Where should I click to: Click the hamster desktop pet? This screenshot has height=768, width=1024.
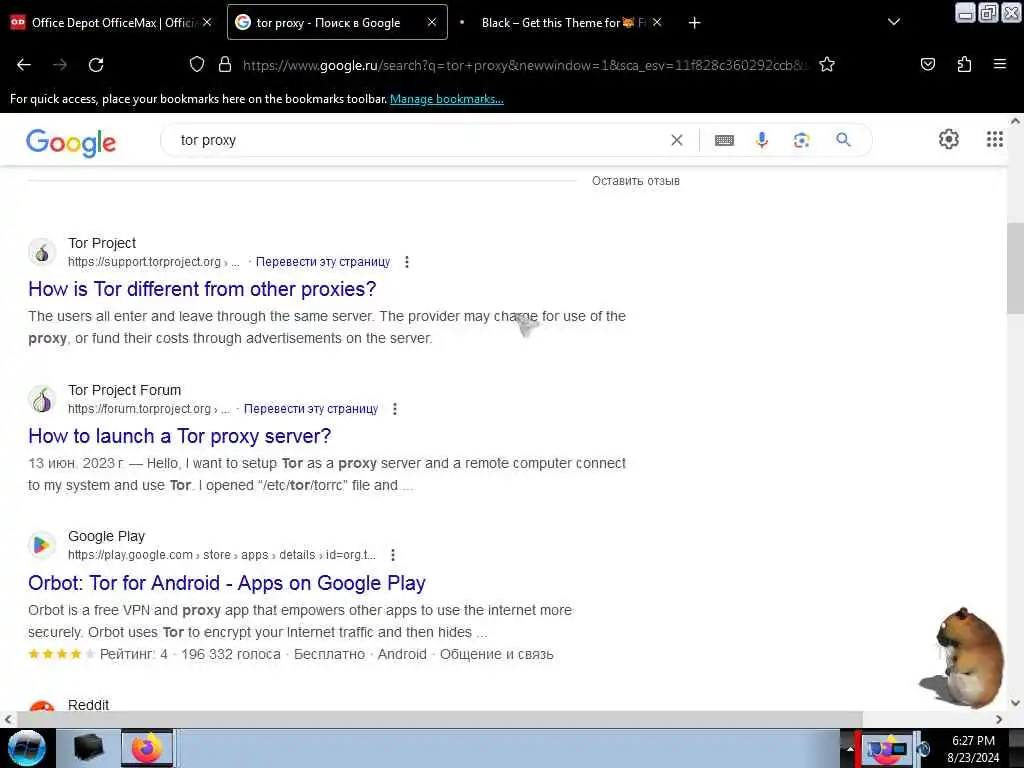pos(961,658)
